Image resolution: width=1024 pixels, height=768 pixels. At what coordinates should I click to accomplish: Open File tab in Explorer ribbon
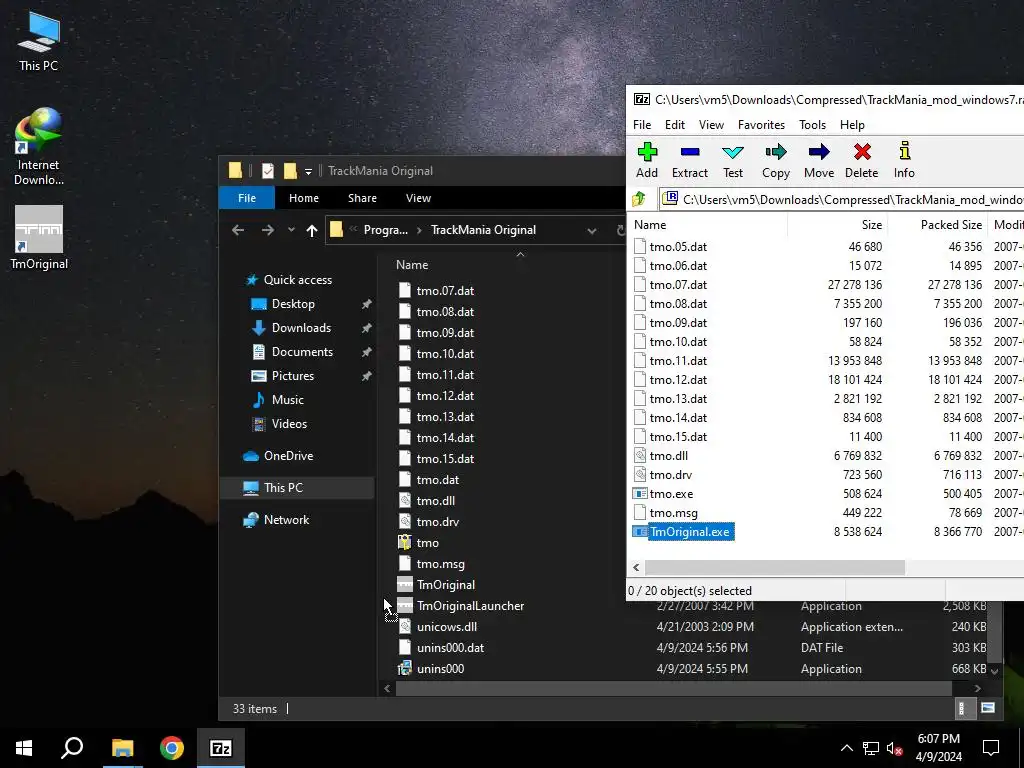click(x=247, y=198)
